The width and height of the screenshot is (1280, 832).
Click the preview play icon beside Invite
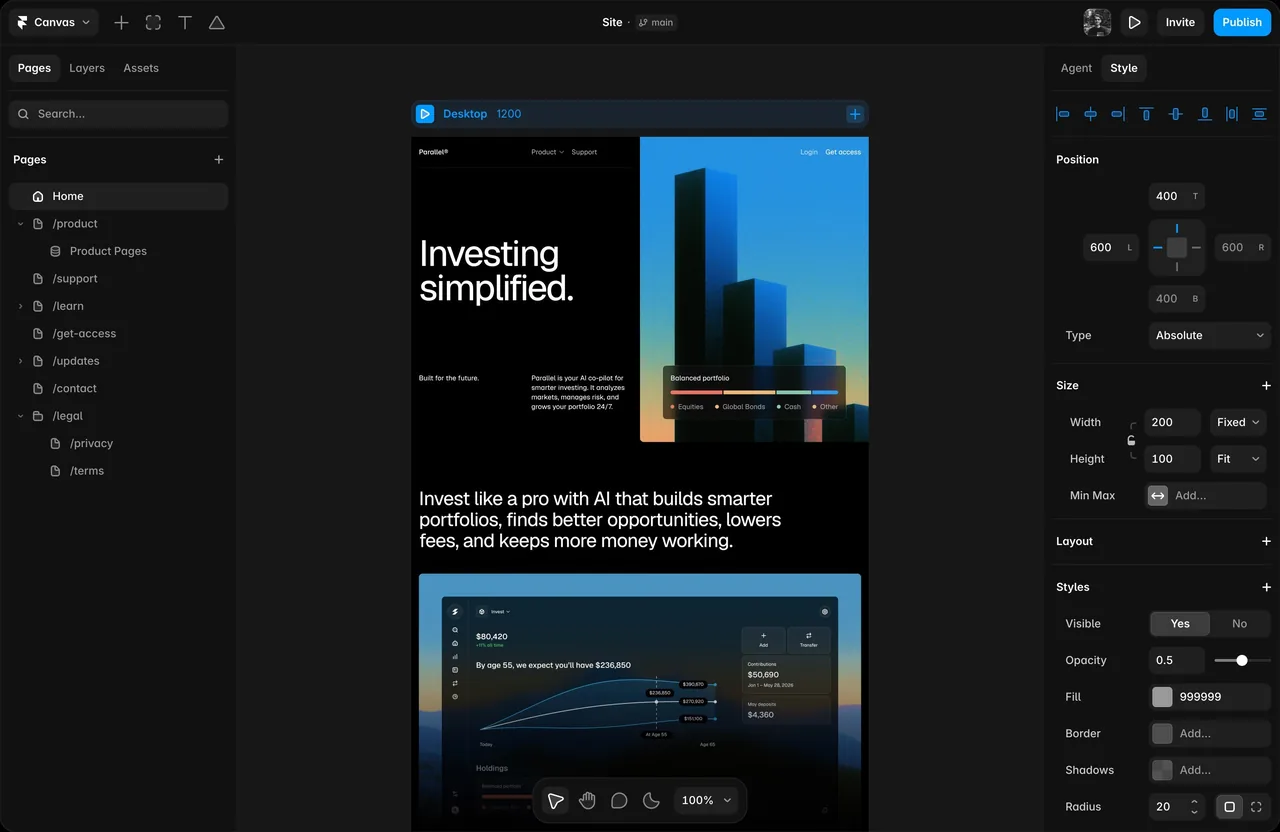click(1134, 22)
